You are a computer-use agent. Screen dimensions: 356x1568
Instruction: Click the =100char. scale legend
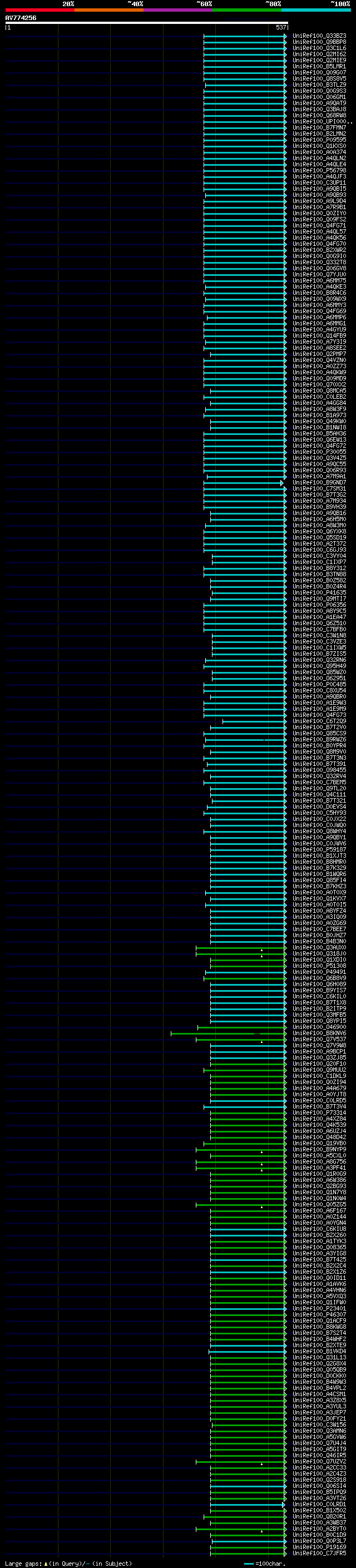[x=264, y=1563]
